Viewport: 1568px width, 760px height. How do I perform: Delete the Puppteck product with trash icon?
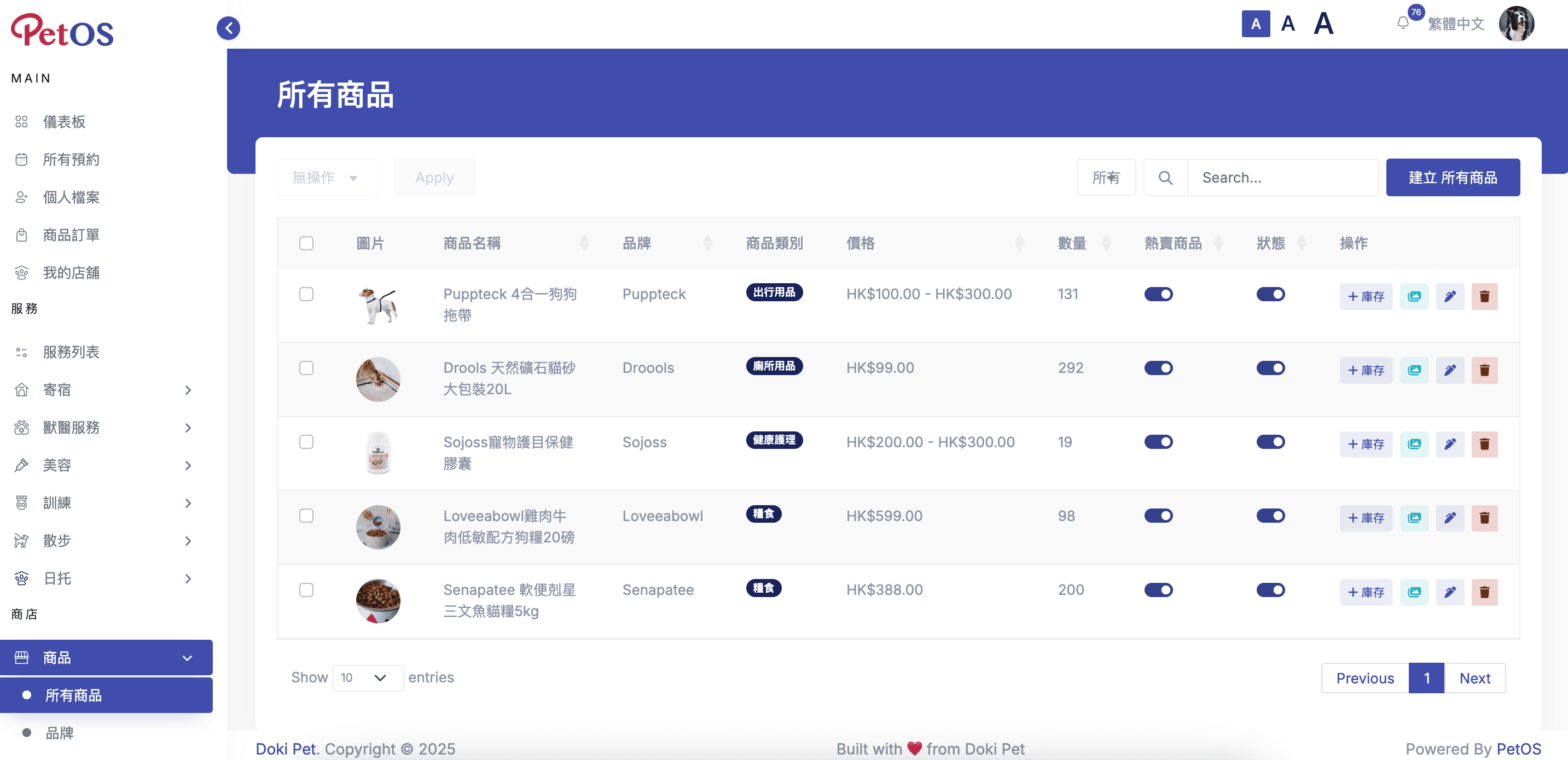pyautogui.click(x=1484, y=296)
